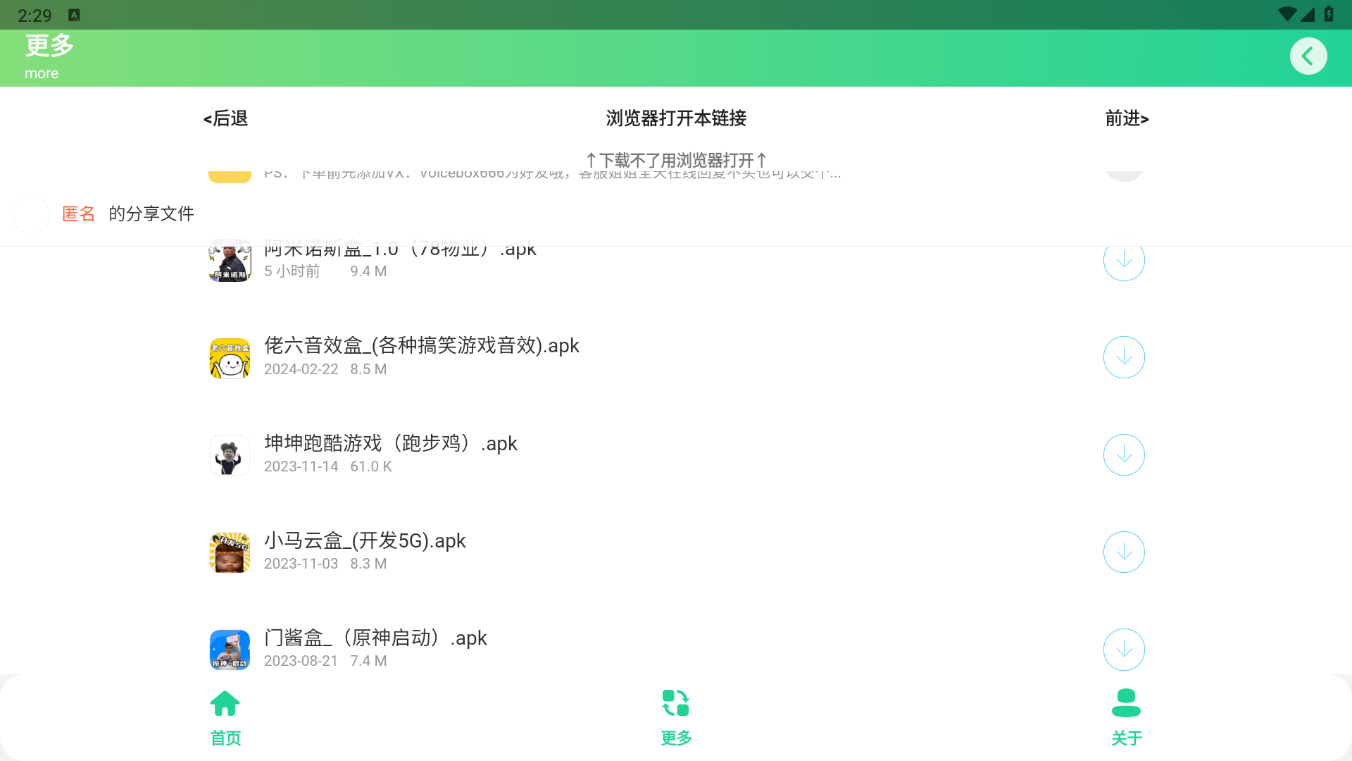Open the 首页 home tab
This screenshot has width=1352, height=761.
click(x=225, y=717)
